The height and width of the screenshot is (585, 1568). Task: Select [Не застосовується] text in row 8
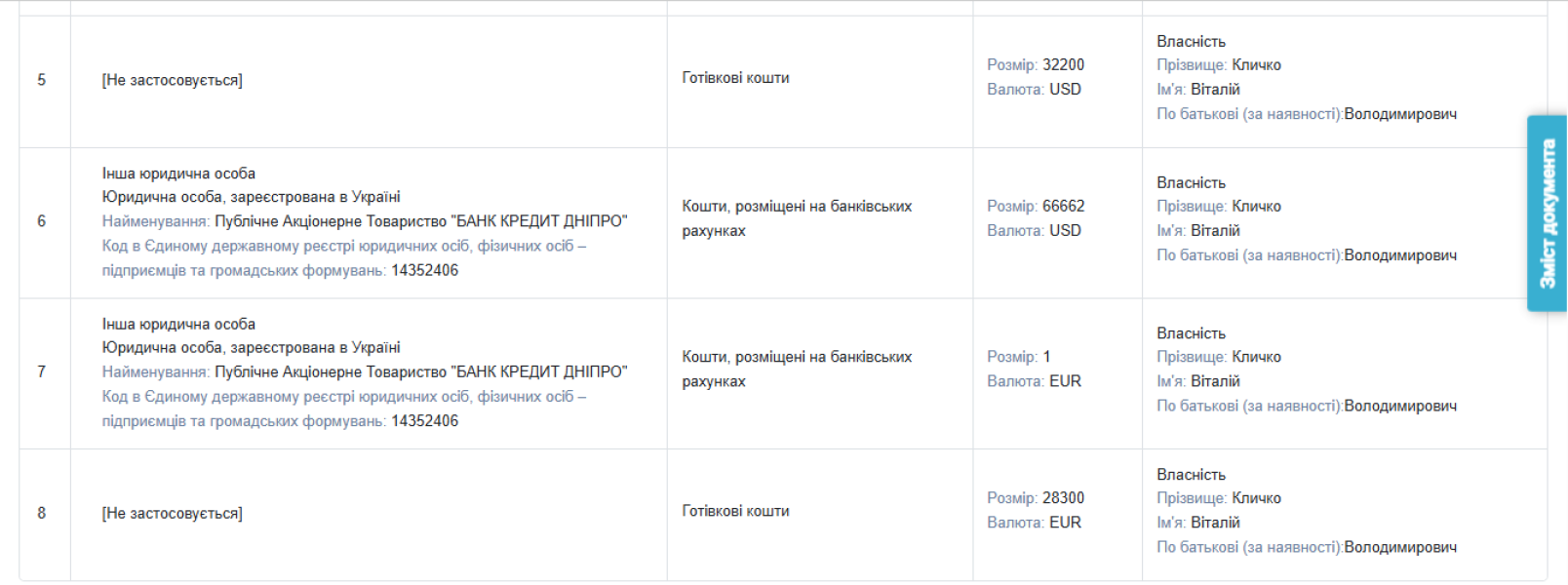172,513
